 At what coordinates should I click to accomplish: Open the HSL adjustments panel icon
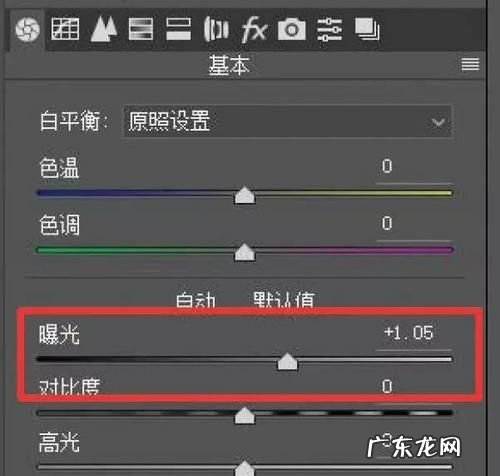(x=141, y=29)
